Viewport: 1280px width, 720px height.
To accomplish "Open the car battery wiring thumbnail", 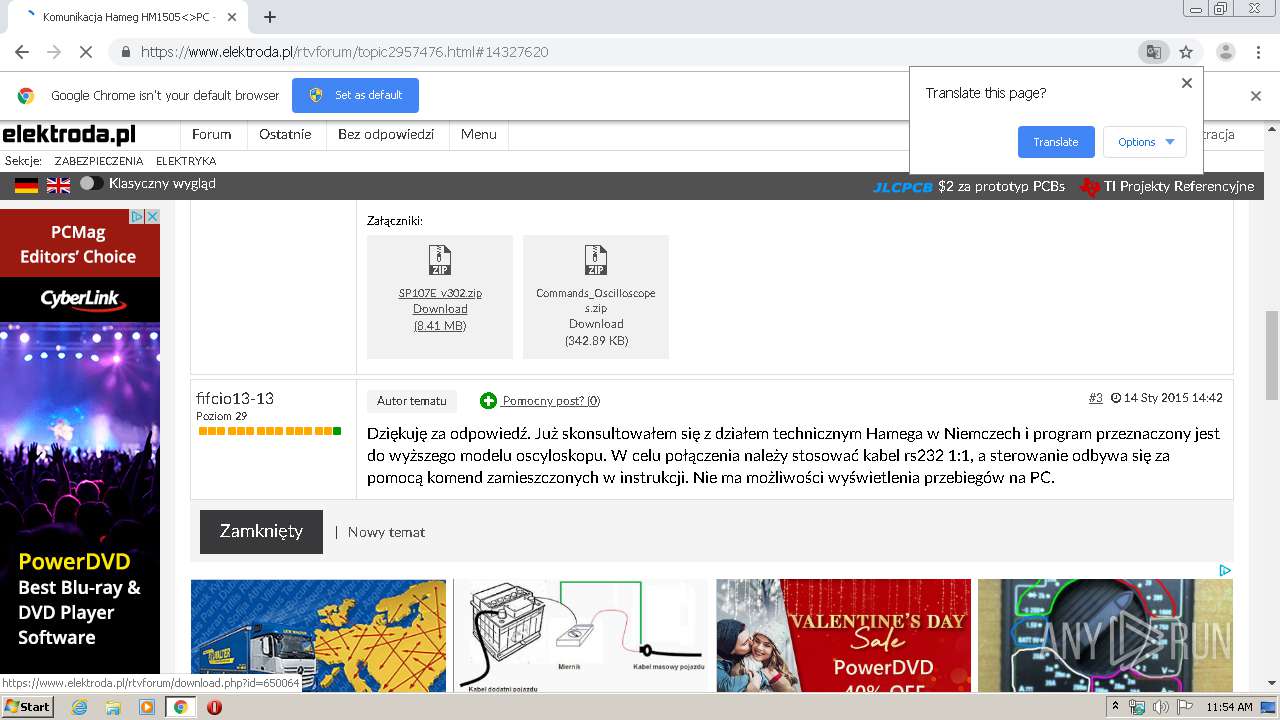I will (580, 635).
